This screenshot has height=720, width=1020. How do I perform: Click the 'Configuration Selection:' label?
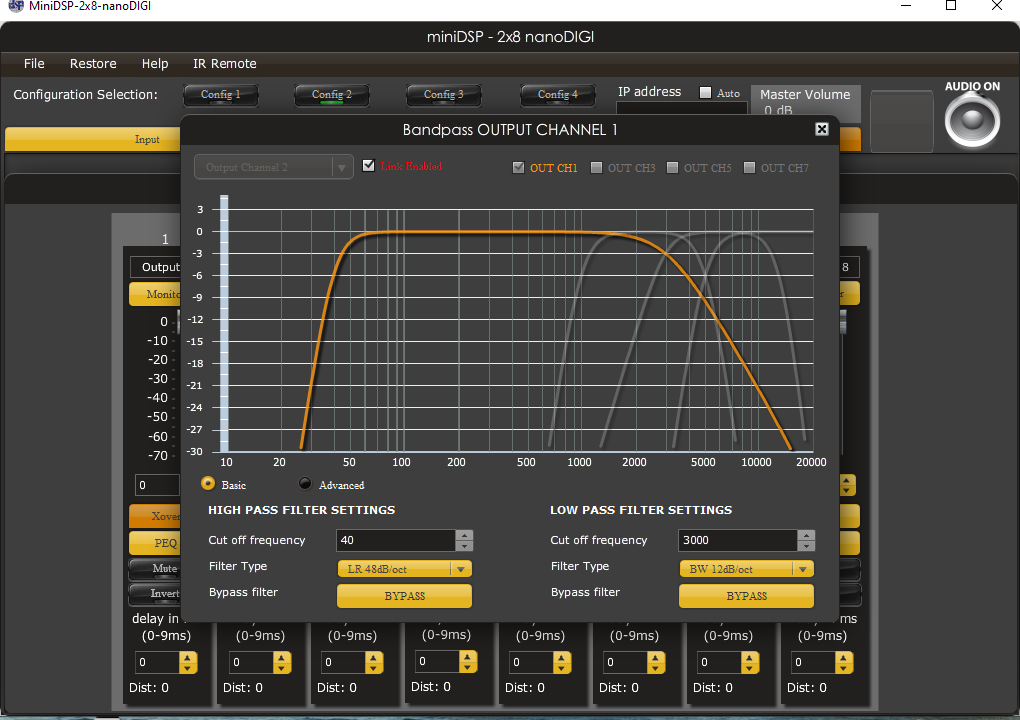[x=85, y=94]
